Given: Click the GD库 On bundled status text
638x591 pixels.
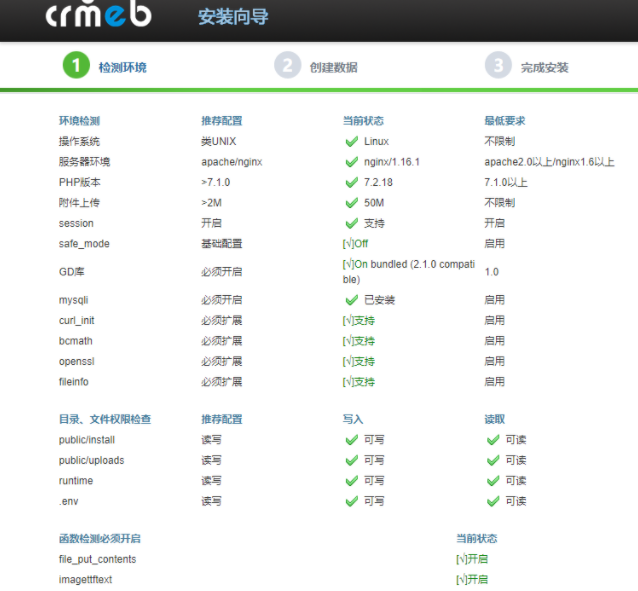Looking at the screenshot, I should click(x=408, y=265).
